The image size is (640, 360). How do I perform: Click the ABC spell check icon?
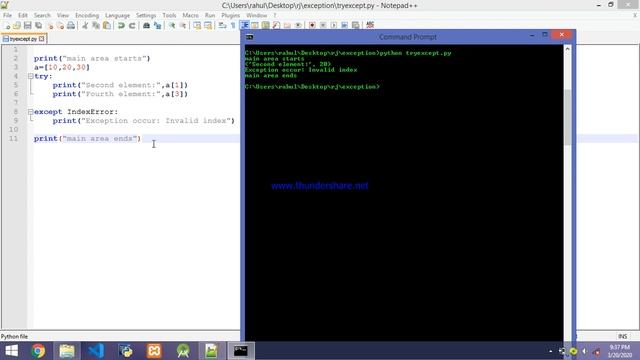coord(370,25)
